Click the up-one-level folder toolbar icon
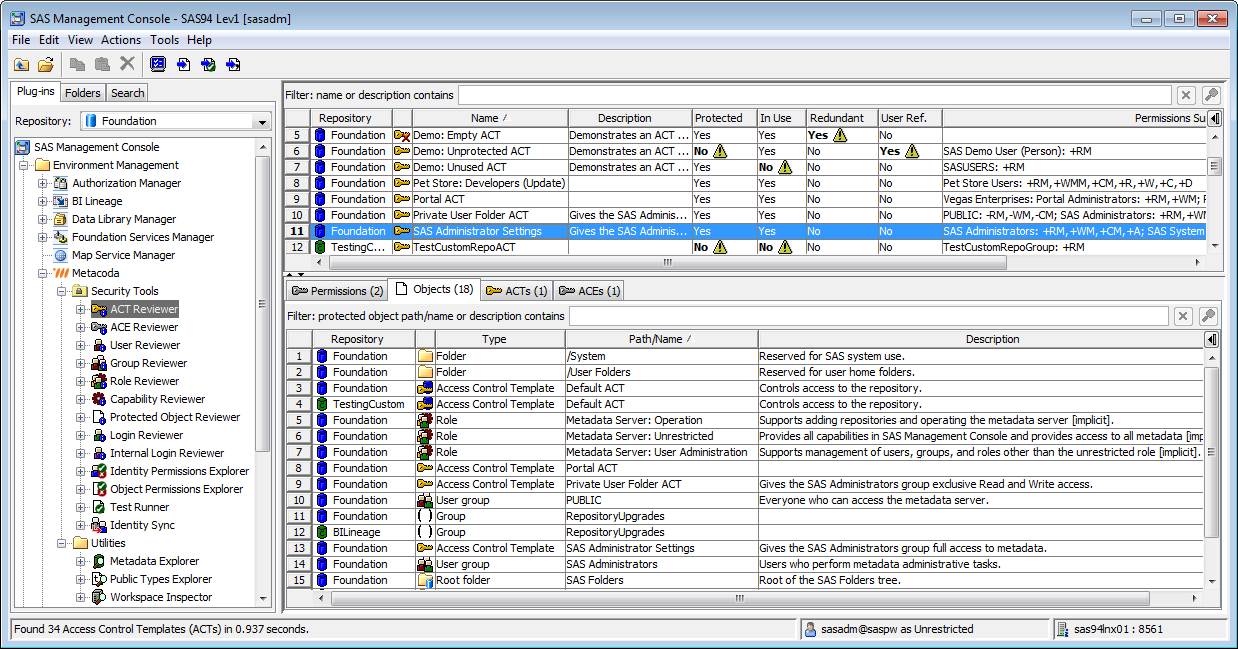Viewport: 1238px width, 649px height. coord(22,64)
